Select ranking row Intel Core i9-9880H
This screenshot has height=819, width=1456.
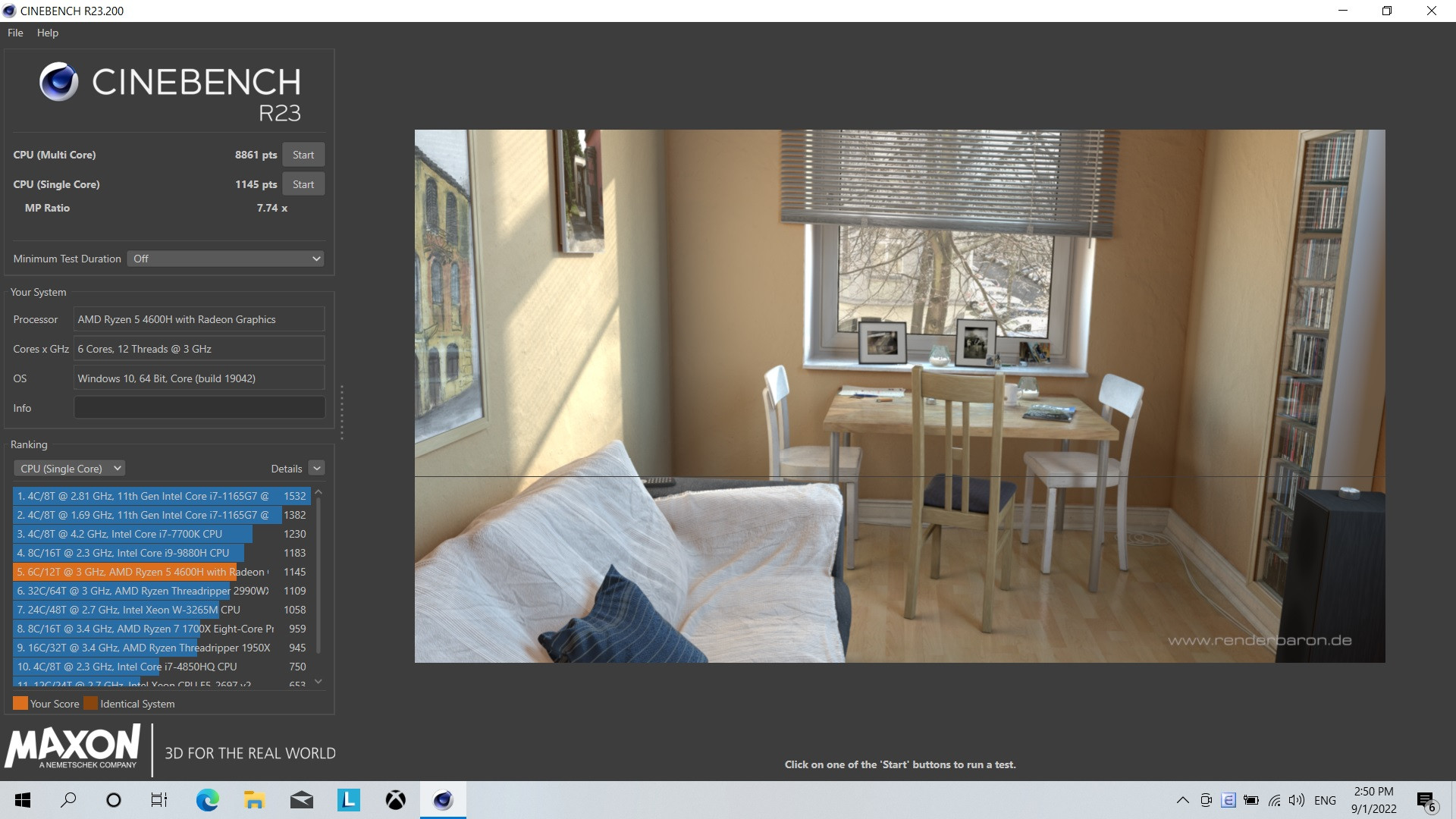click(x=162, y=553)
